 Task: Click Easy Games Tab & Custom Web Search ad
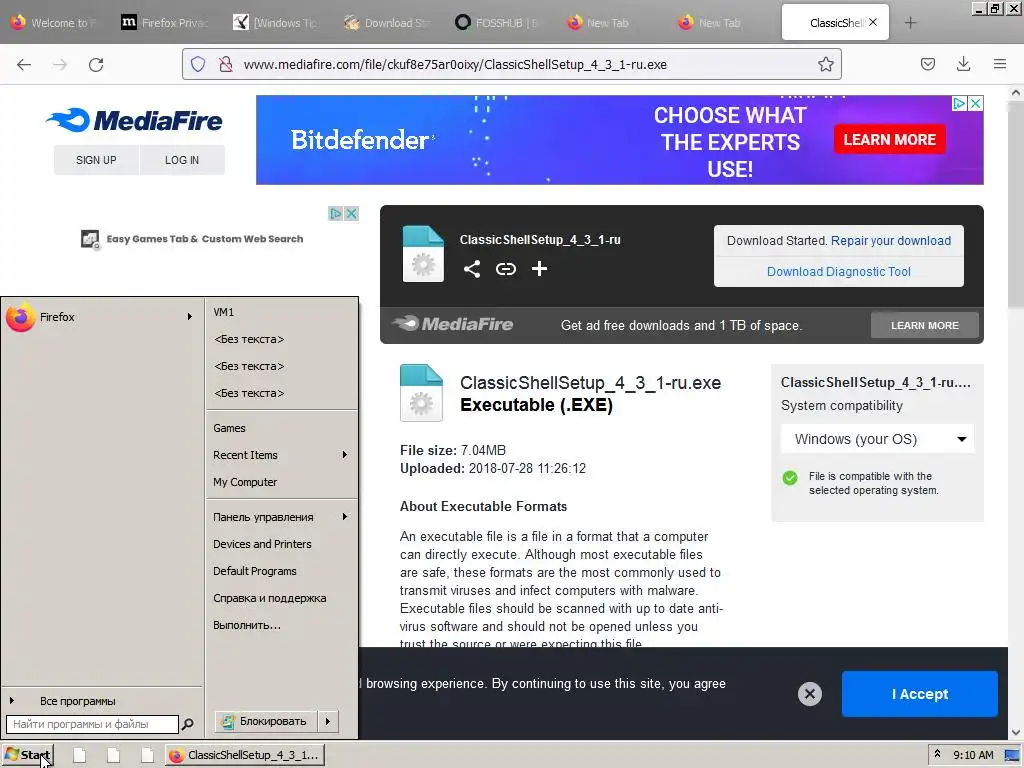click(x=192, y=239)
